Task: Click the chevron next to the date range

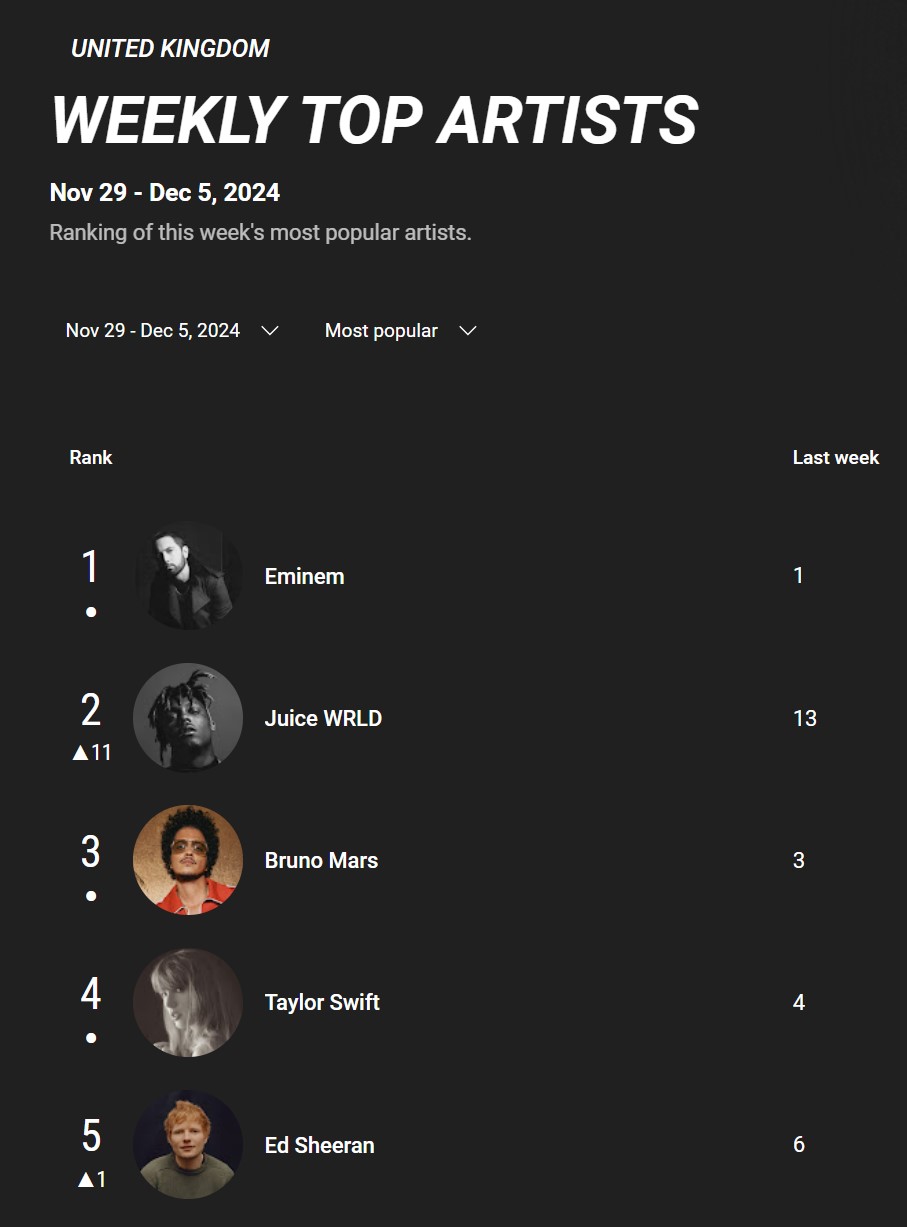Action: (269, 331)
